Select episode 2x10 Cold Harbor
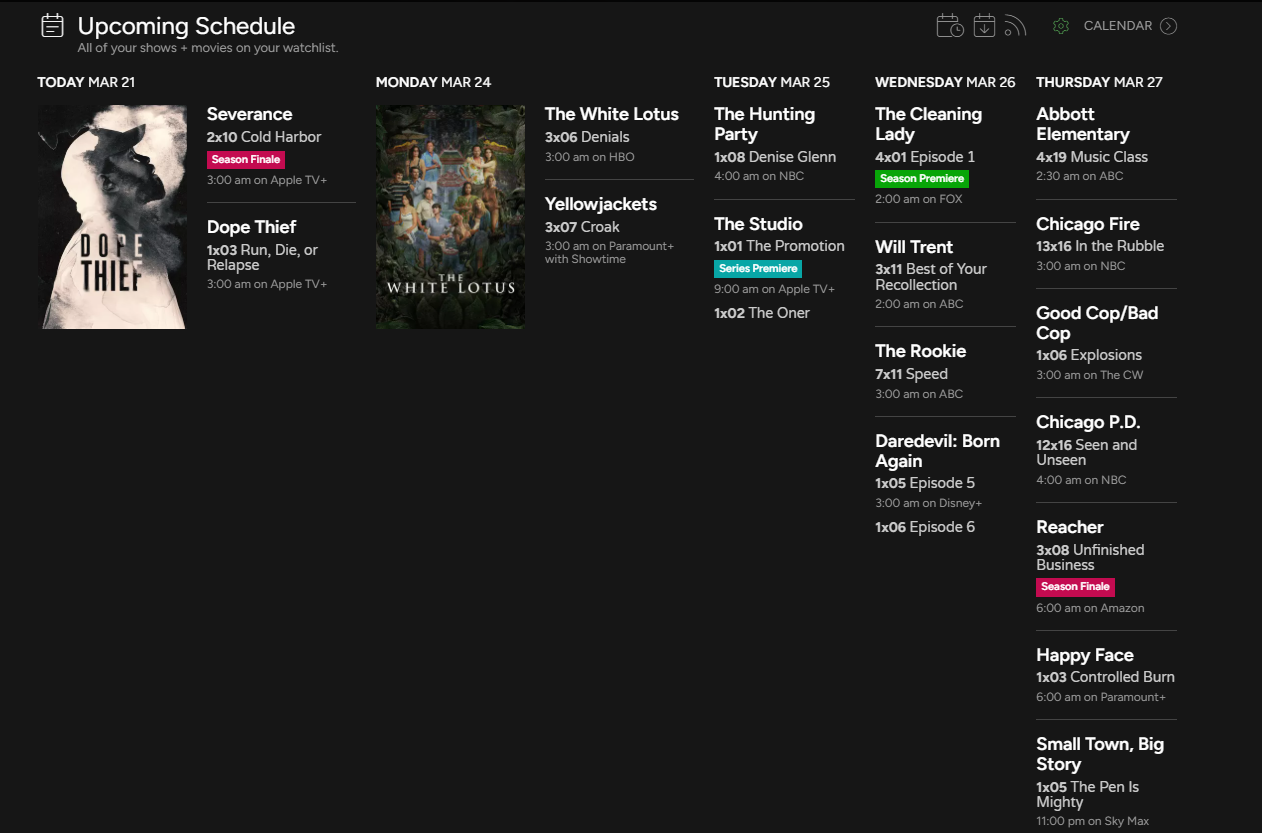This screenshot has height=833, width=1262. (x=264, y=137)
